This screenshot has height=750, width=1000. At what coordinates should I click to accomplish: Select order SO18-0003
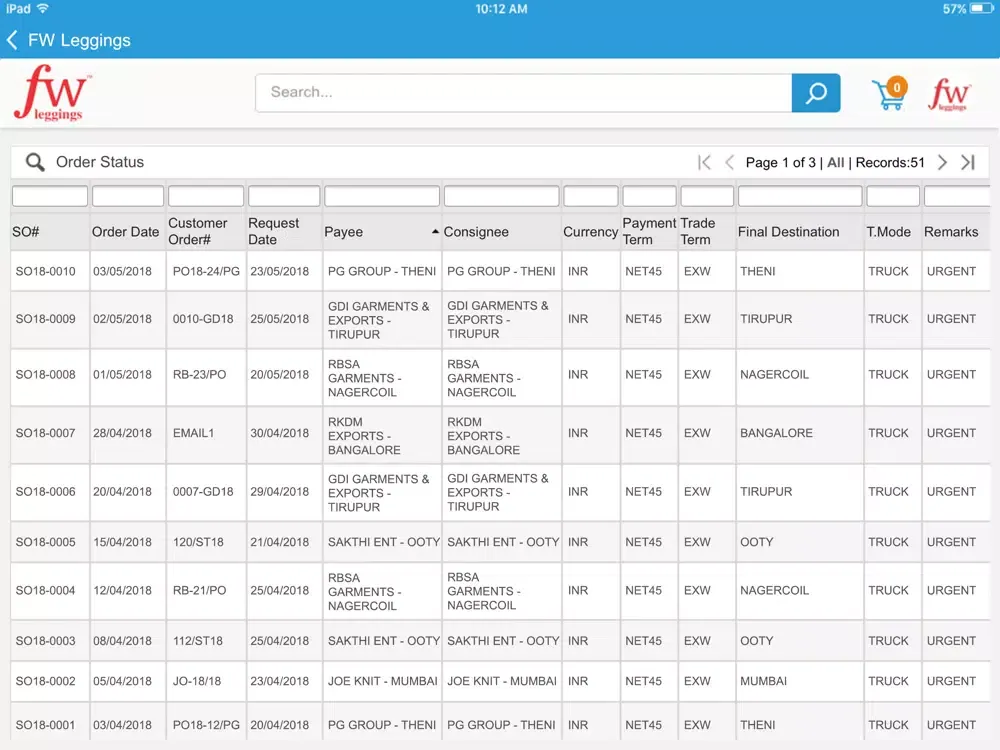tap(45, 642)
